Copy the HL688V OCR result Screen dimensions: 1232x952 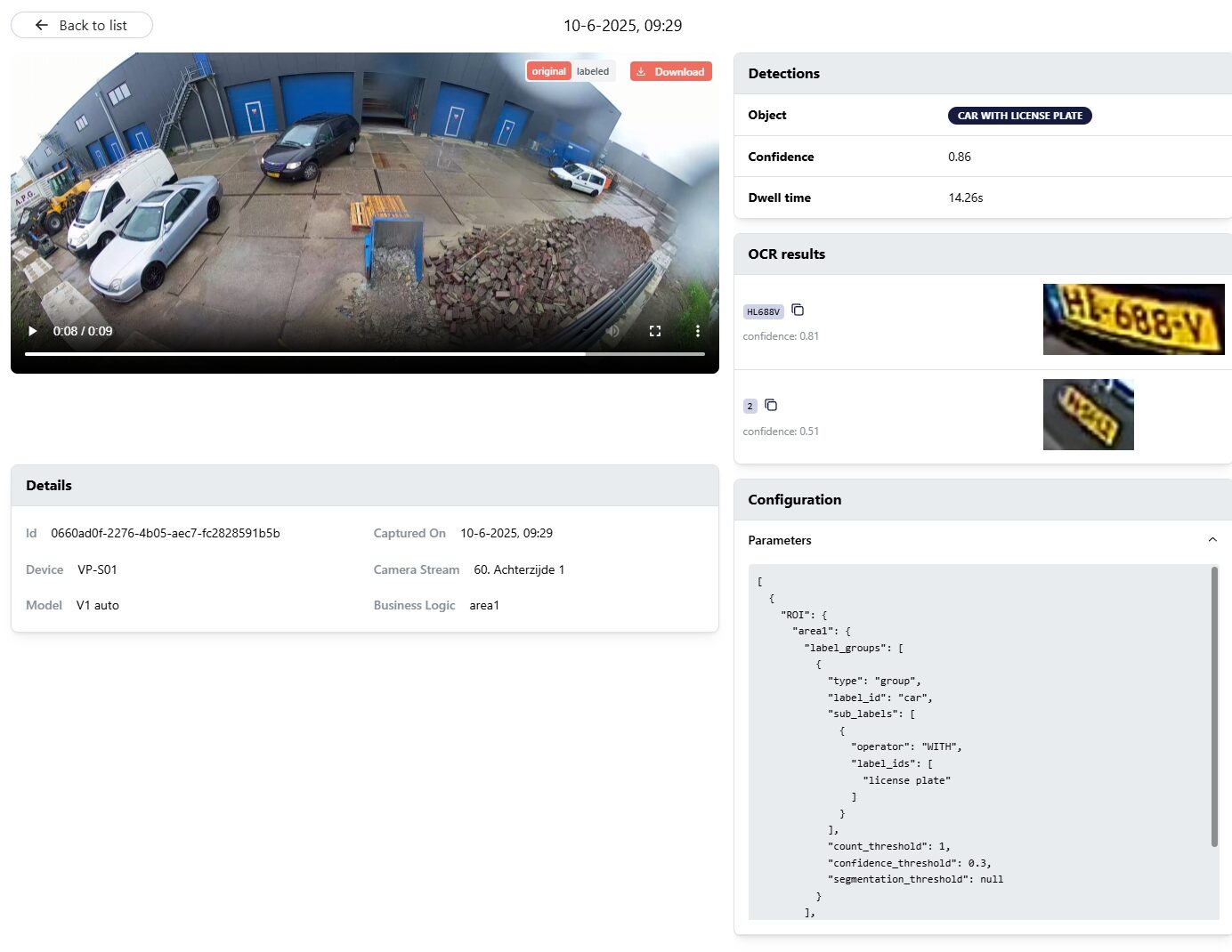click(x=798, y=311)
